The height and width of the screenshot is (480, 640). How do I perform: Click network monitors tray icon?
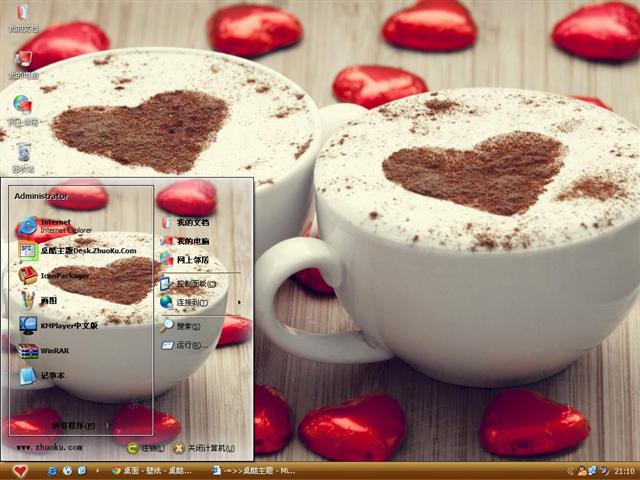pos(592,471)
